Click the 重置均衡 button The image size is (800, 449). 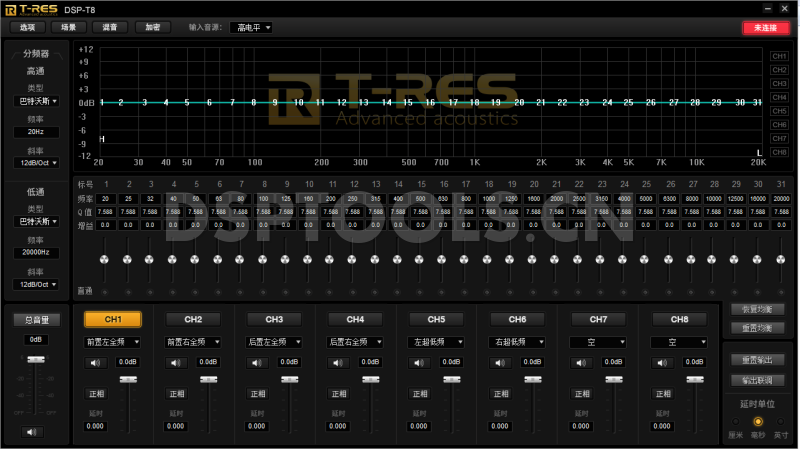757,328
